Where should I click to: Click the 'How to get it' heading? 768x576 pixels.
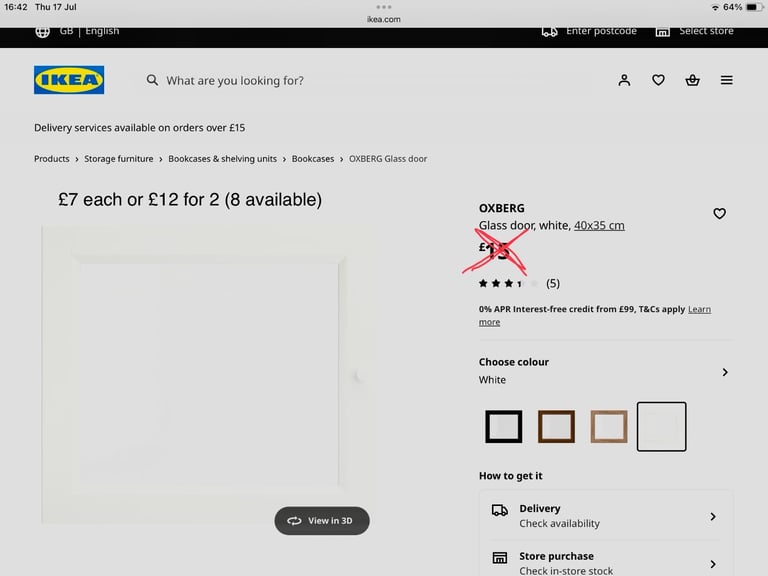(510, 476)
